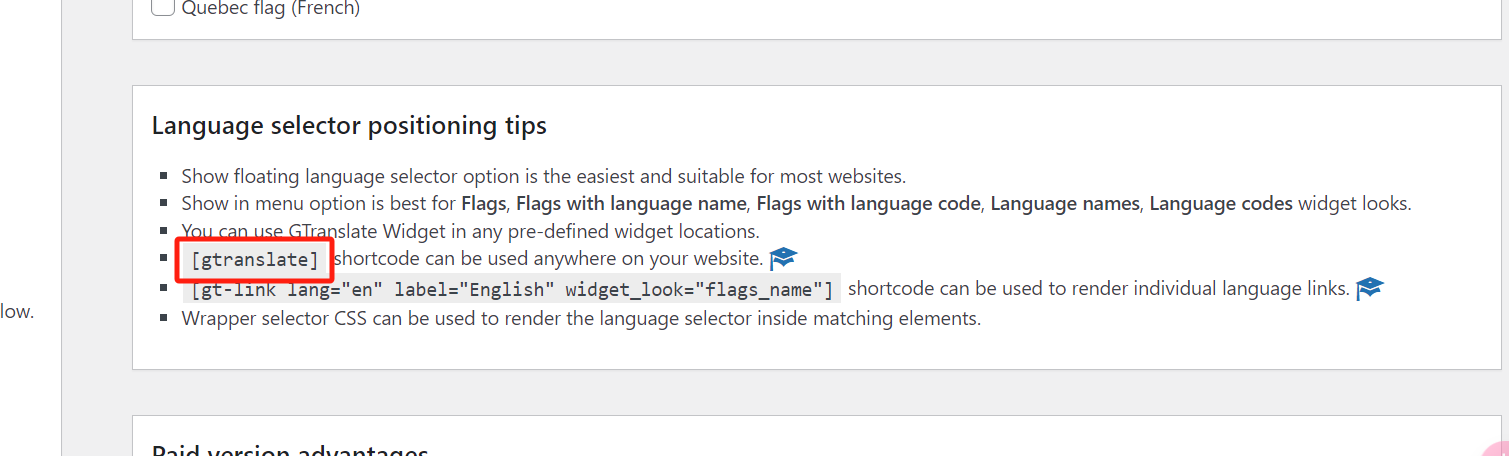Click the "Quebec flag (French)" checkbox label
Viewport: 1509px width, 456px height.
coord(270,9)
